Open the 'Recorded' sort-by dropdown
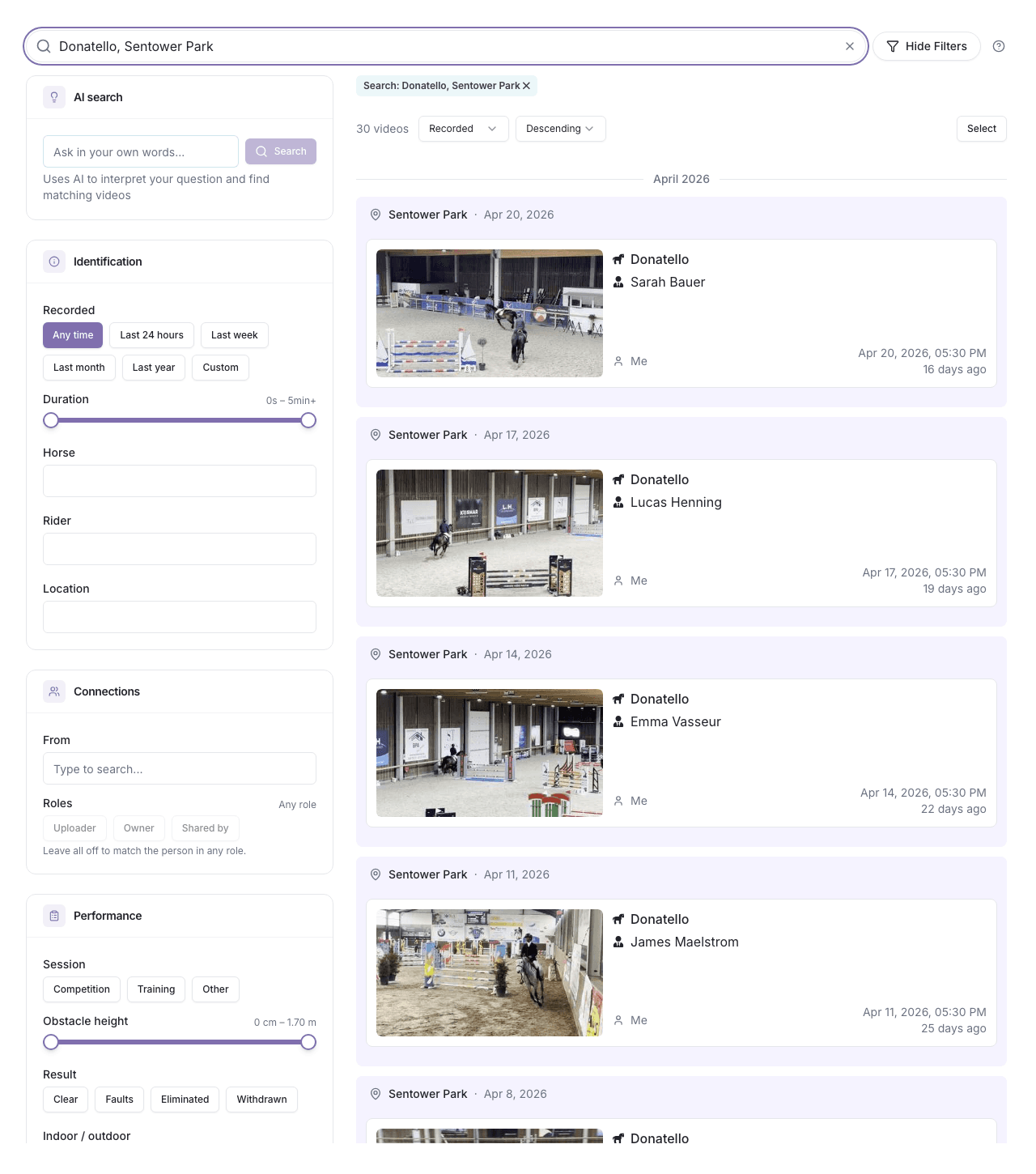Viewport: 1036px width, 1174px height. point(464,129)
